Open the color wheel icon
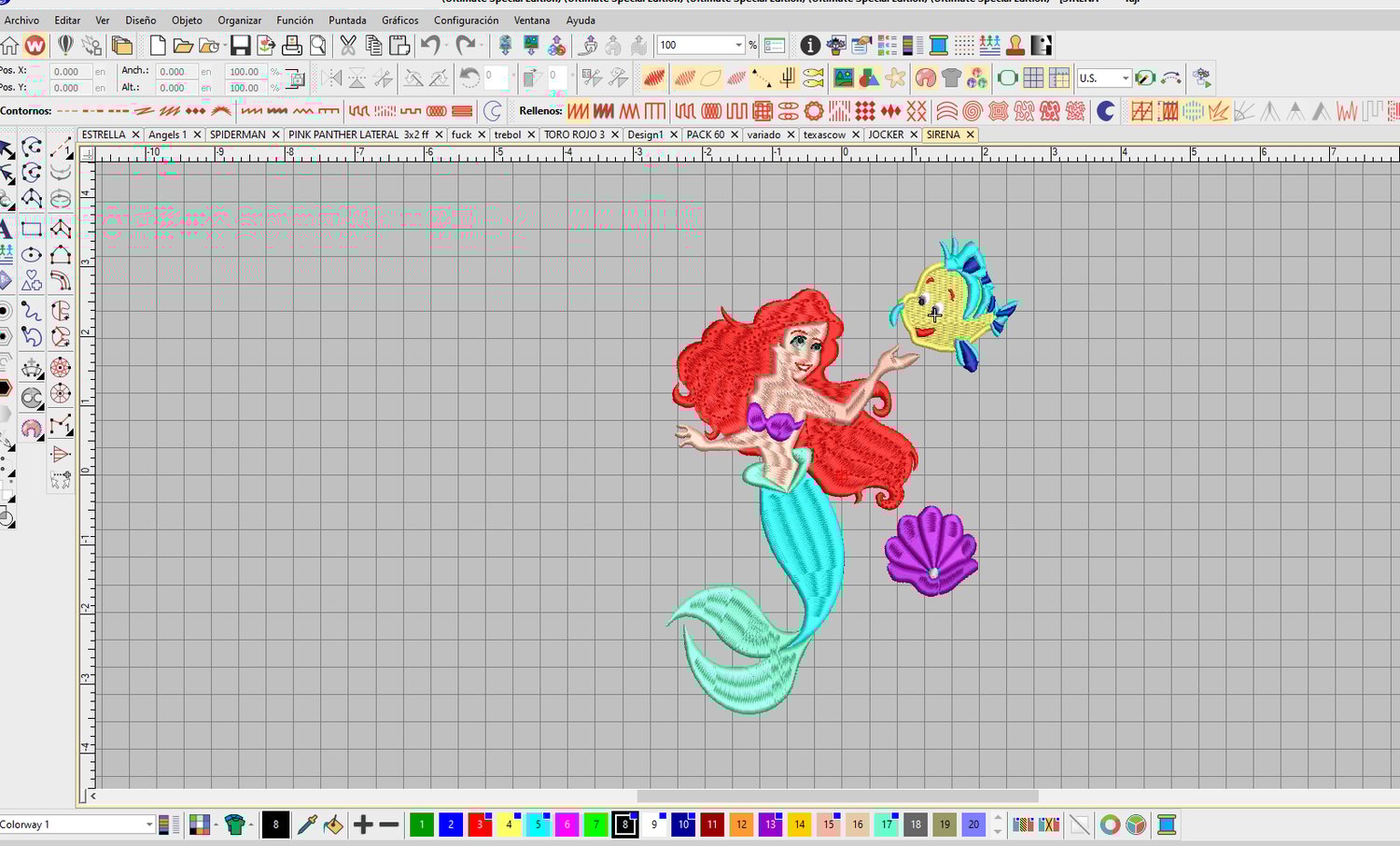This screenshot has width=1400, height=846. point(1110,825)
